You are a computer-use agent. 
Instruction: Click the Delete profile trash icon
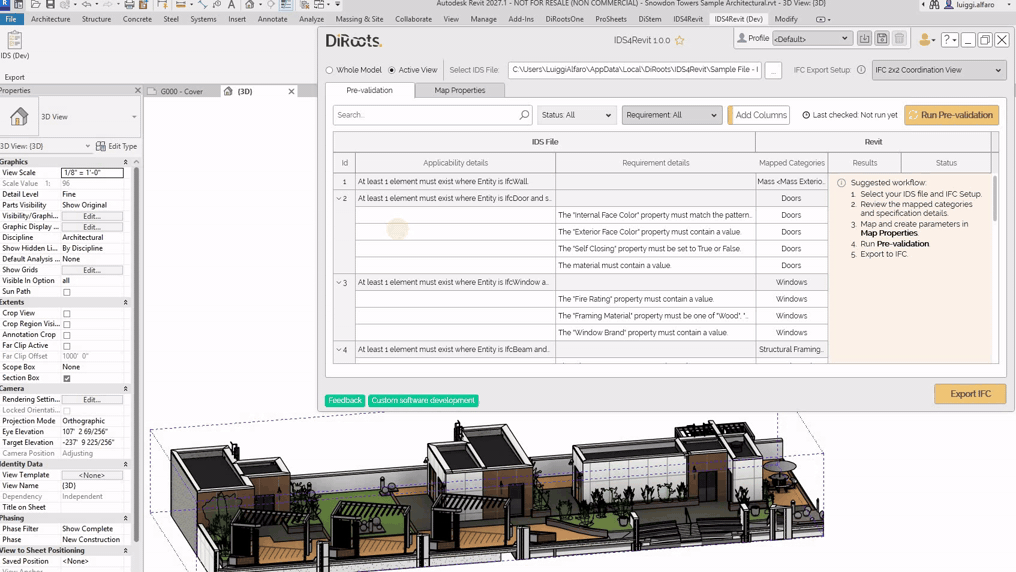tap(899, 39)
